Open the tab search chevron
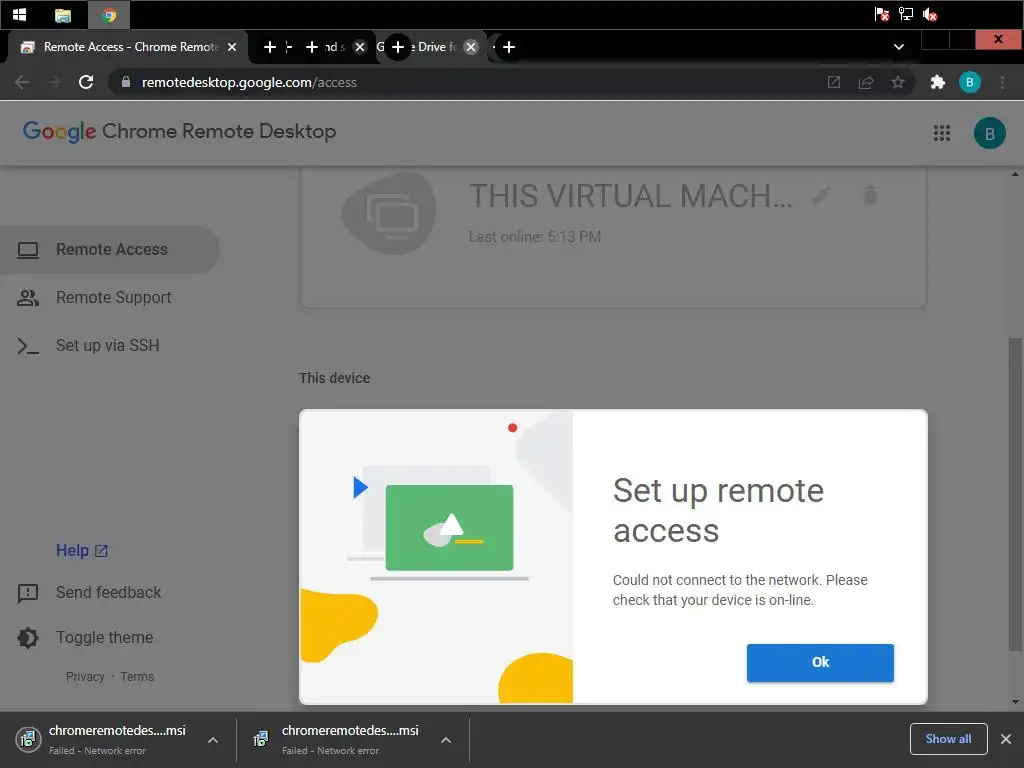1024x768 pixels. pos(899,47)
